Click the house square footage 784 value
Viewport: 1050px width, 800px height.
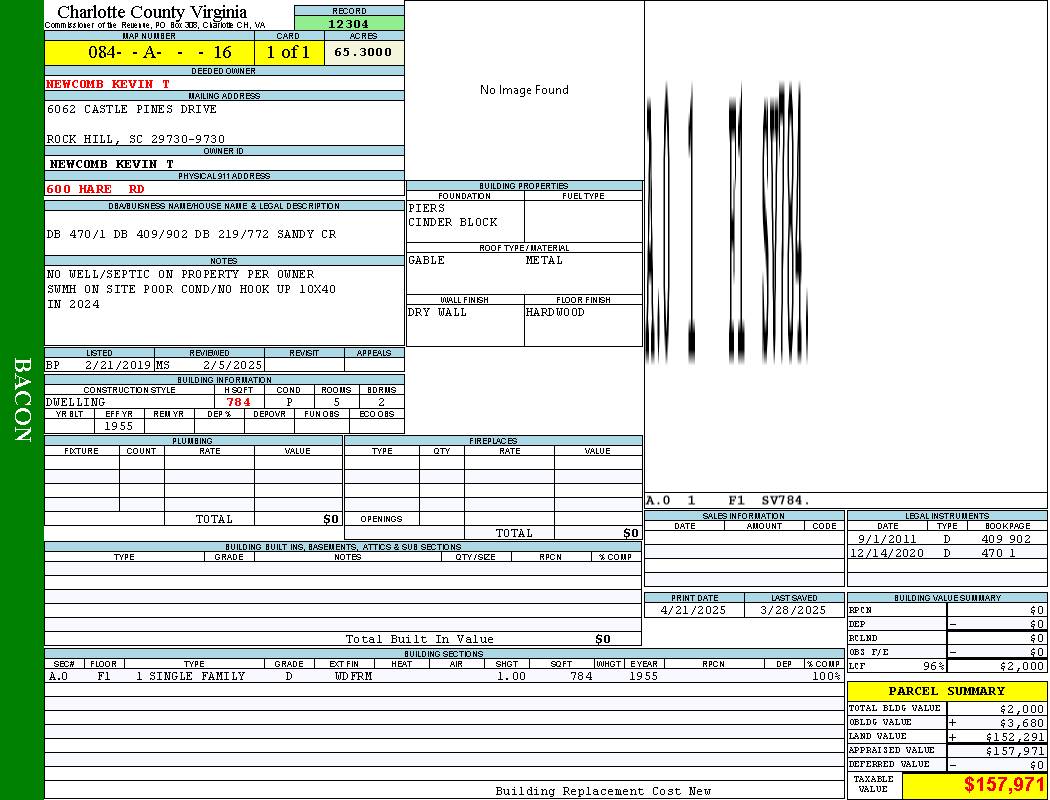[239, 402]
